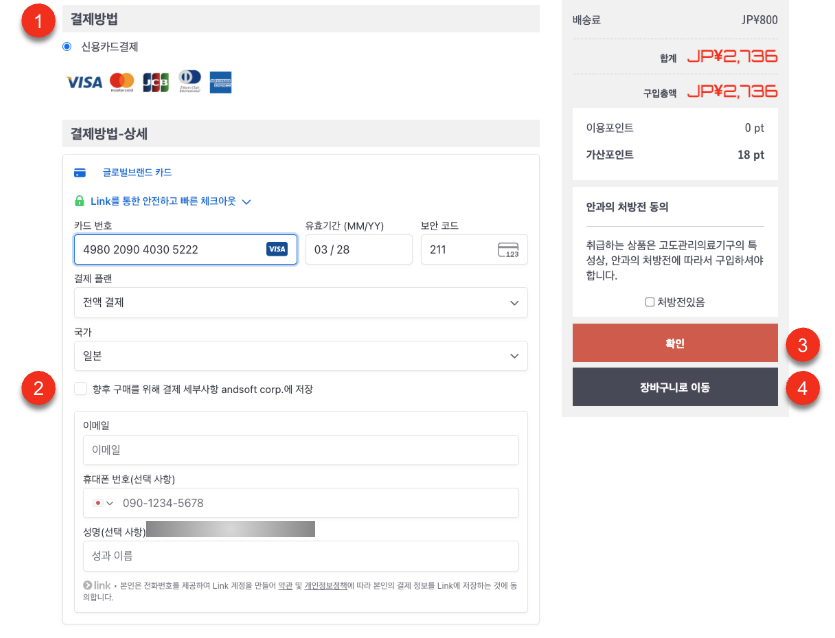Check the andsoft corp. save payment details box
The image size is (835, 638).
80,389
